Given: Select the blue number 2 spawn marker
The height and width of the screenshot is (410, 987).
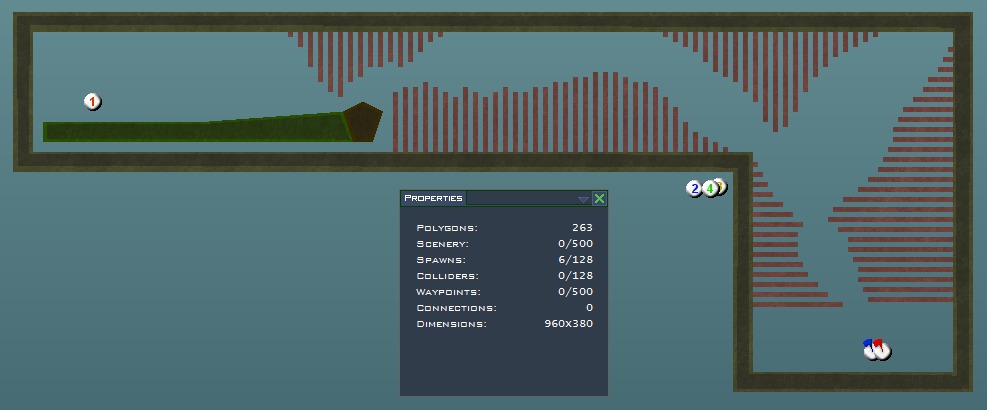Looking at the screenshot, I should click(693, 189).
